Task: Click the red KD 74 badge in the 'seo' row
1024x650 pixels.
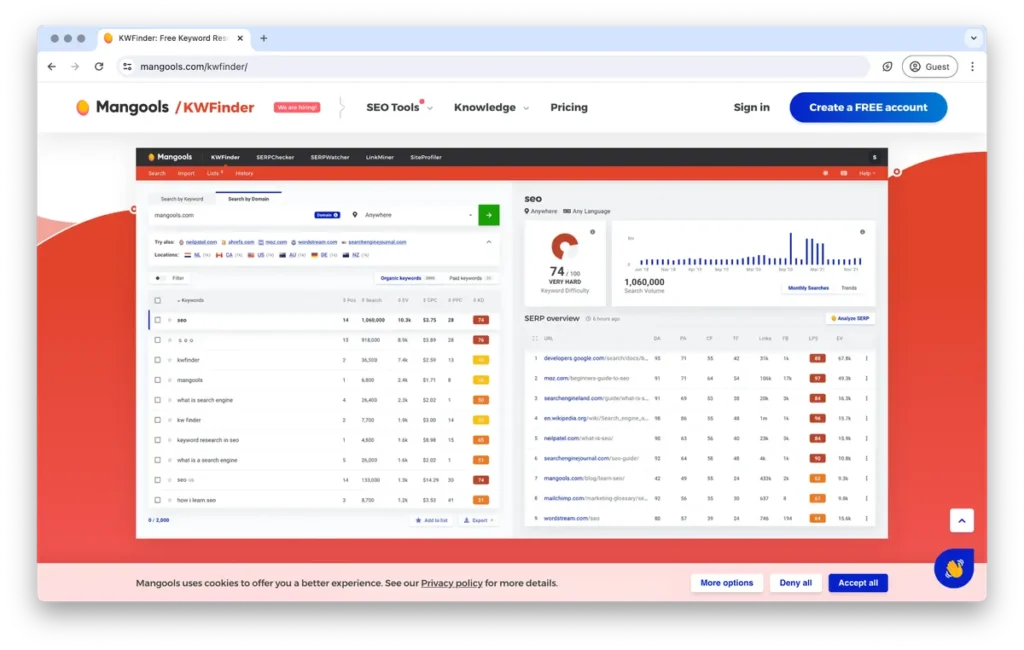Action: pyautogui.click(x=481, y=320)
